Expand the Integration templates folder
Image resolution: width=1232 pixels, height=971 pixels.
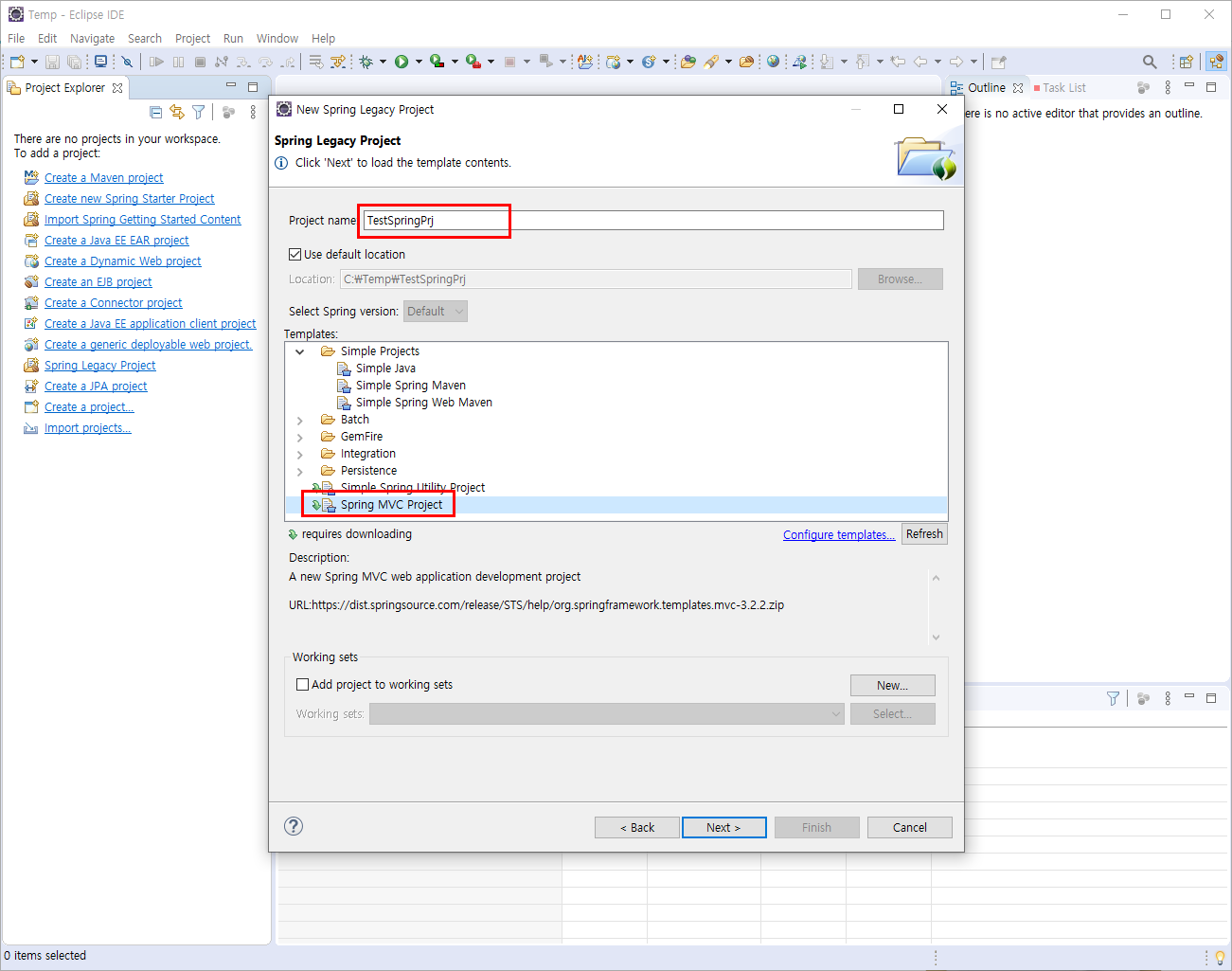[x=300, y=454]
